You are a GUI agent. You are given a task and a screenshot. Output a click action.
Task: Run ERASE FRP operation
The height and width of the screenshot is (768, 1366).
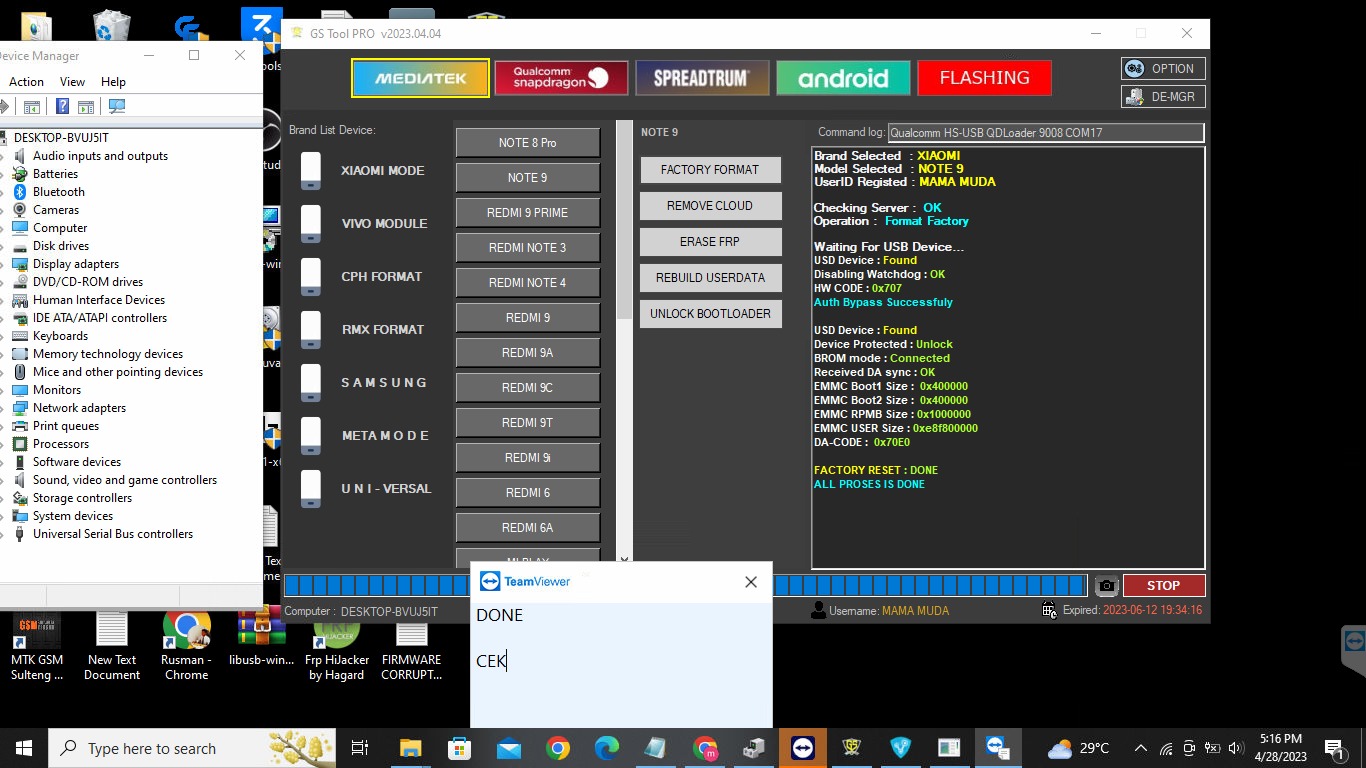710,242
